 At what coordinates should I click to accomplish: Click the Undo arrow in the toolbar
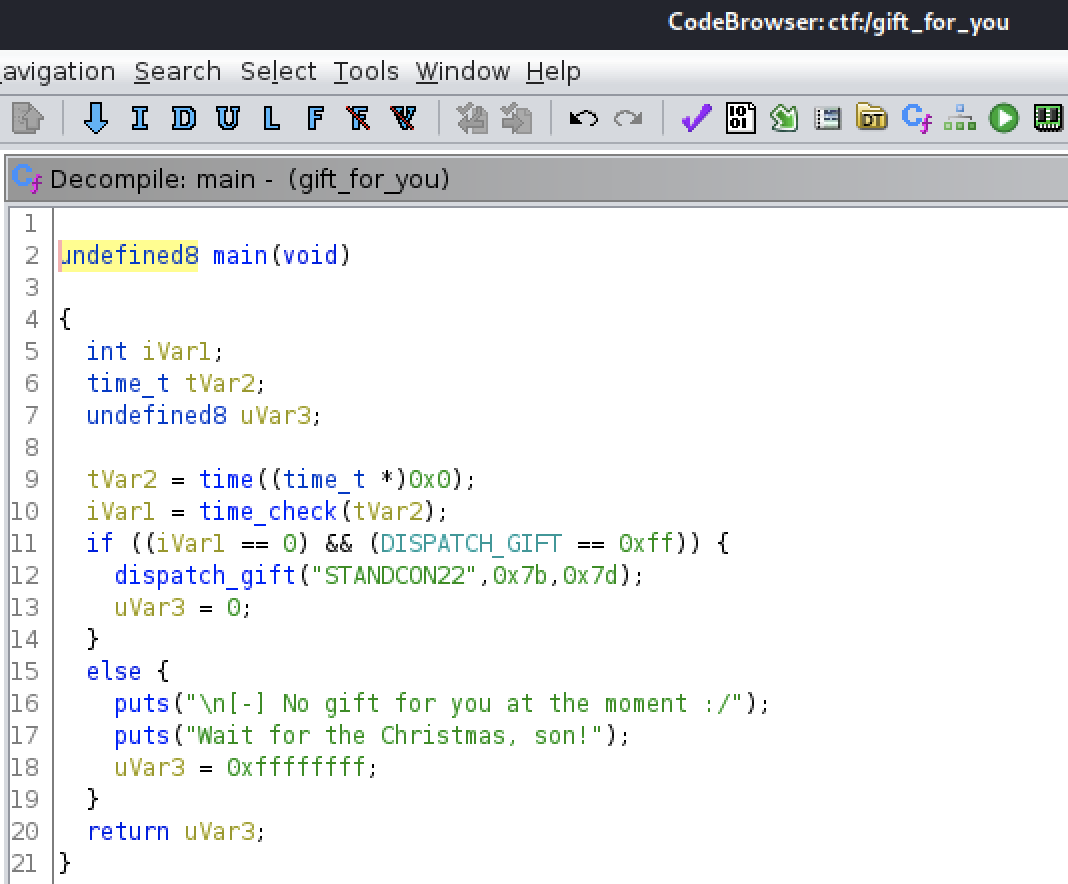(584, 119)
